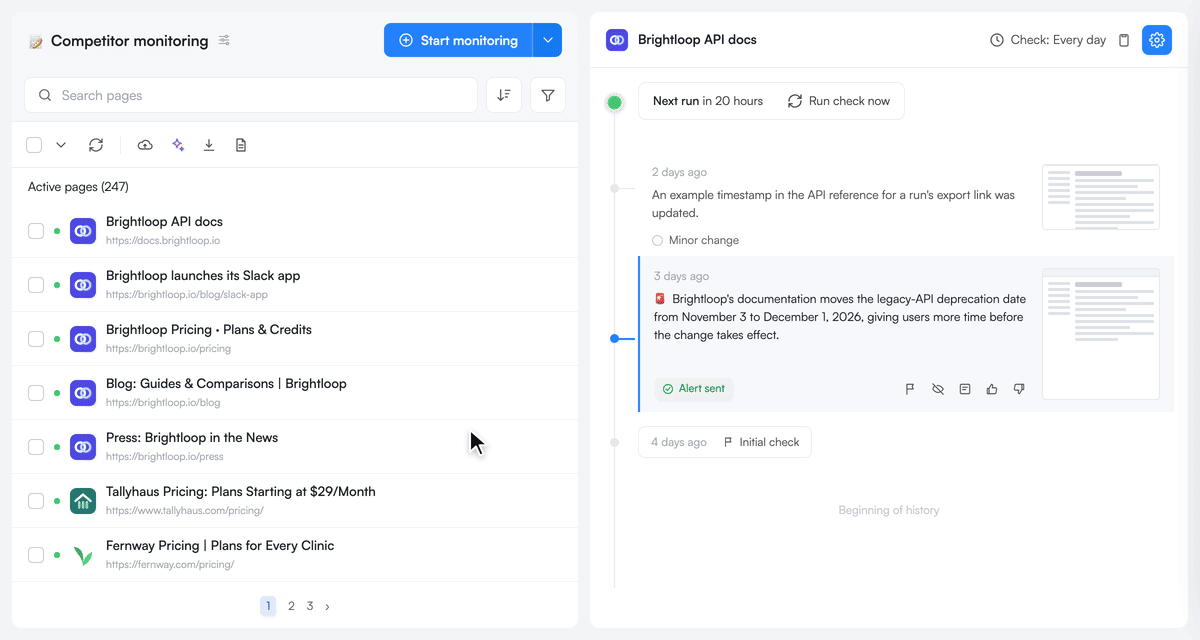Refresh selected pages with the circular arrows icon
The image size is (1200, 640).
click(96, 145)
